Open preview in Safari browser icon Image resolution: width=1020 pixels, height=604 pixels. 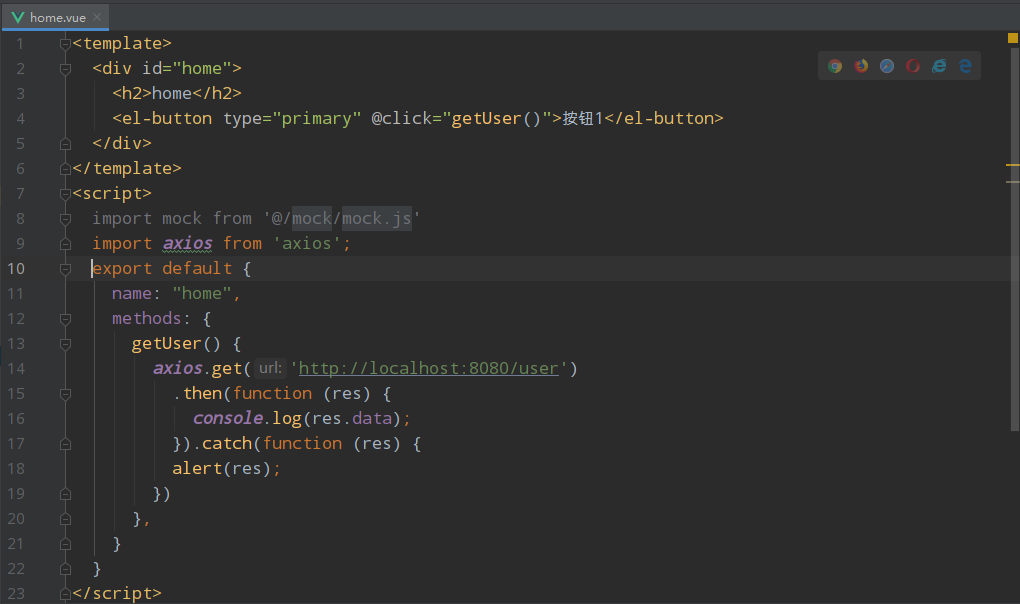pos(887,66)
